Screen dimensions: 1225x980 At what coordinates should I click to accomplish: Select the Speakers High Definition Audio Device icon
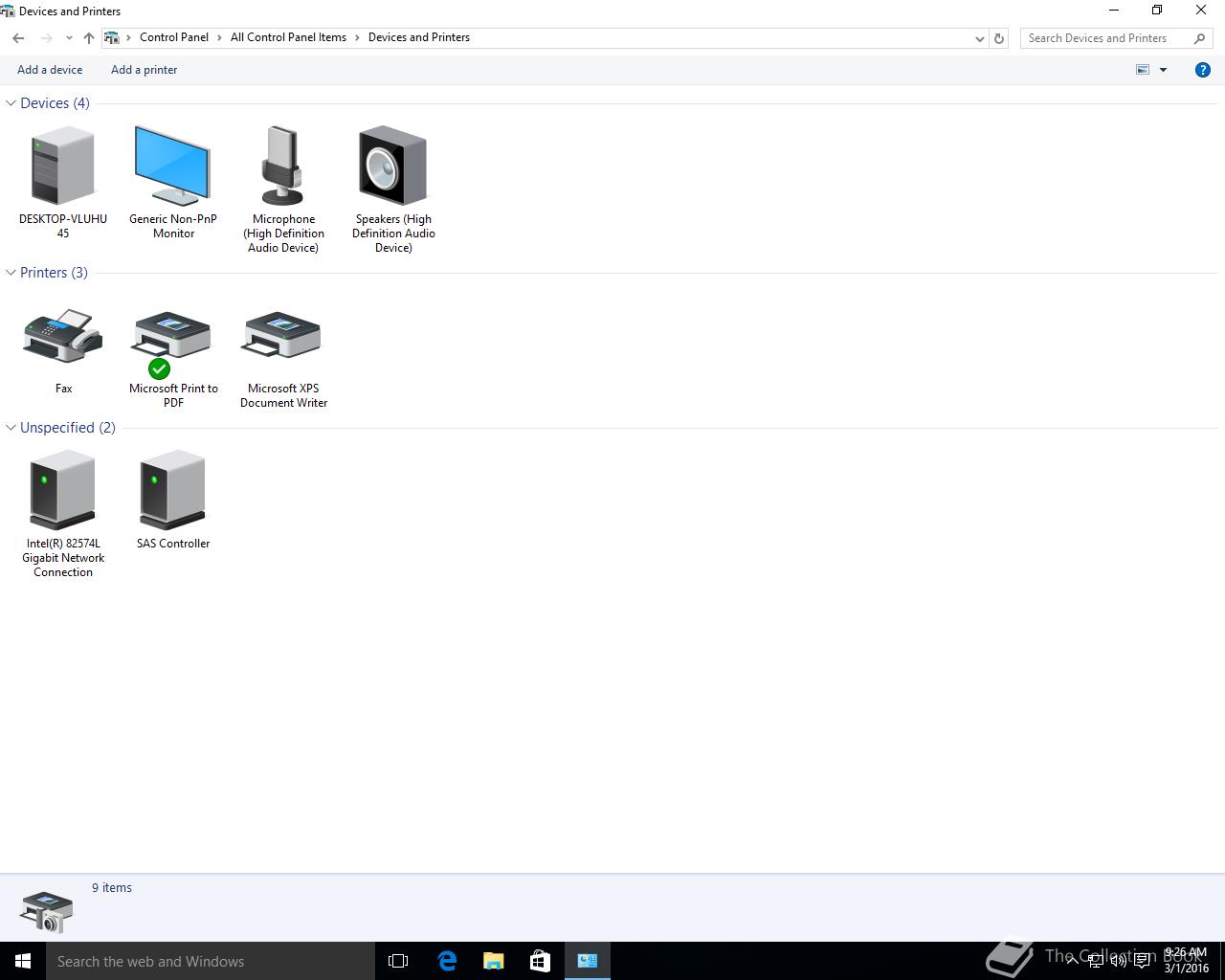tap(392, 166)
